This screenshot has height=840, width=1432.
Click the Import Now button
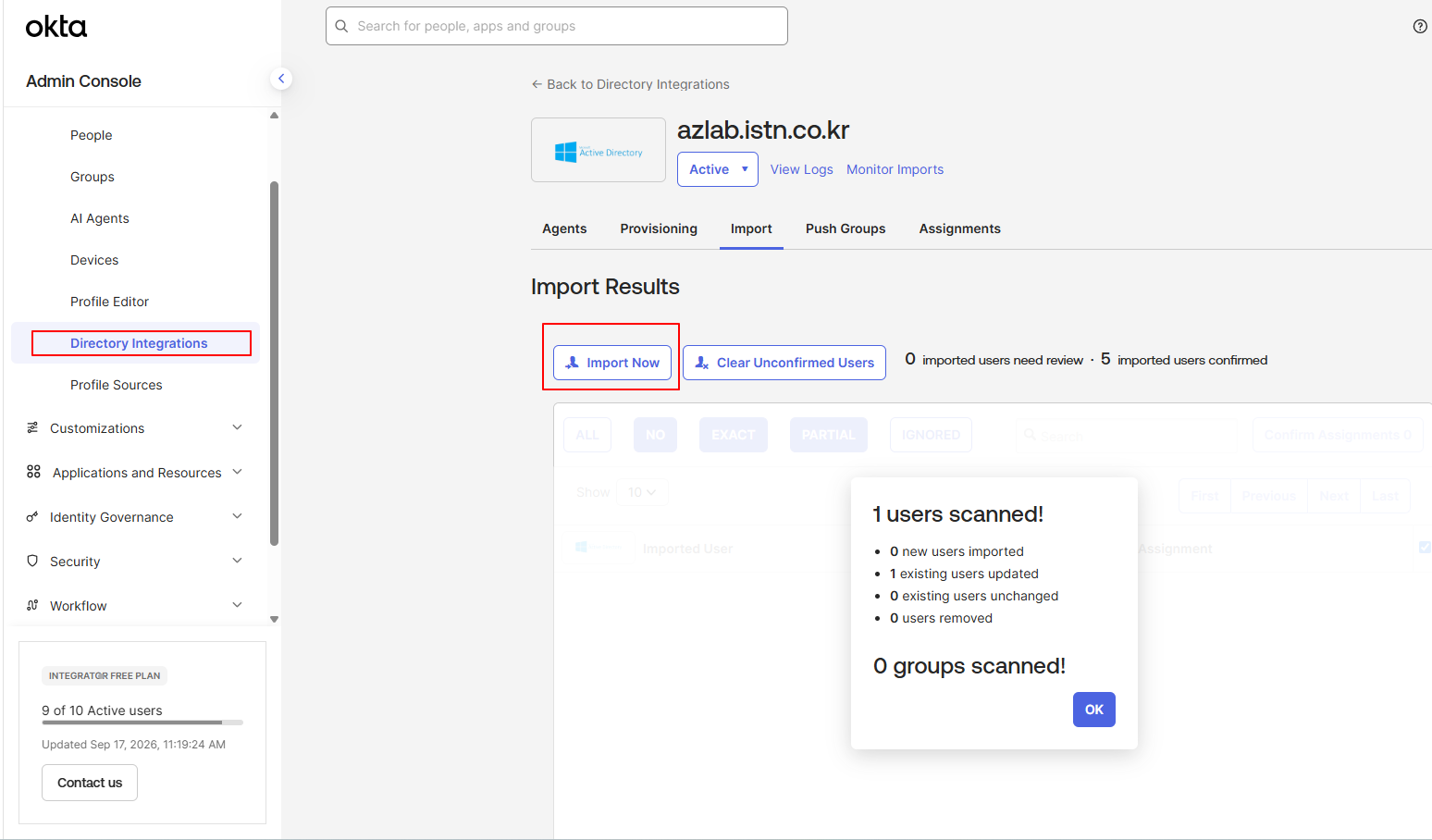pyautogui.click(x=612, y=363)
